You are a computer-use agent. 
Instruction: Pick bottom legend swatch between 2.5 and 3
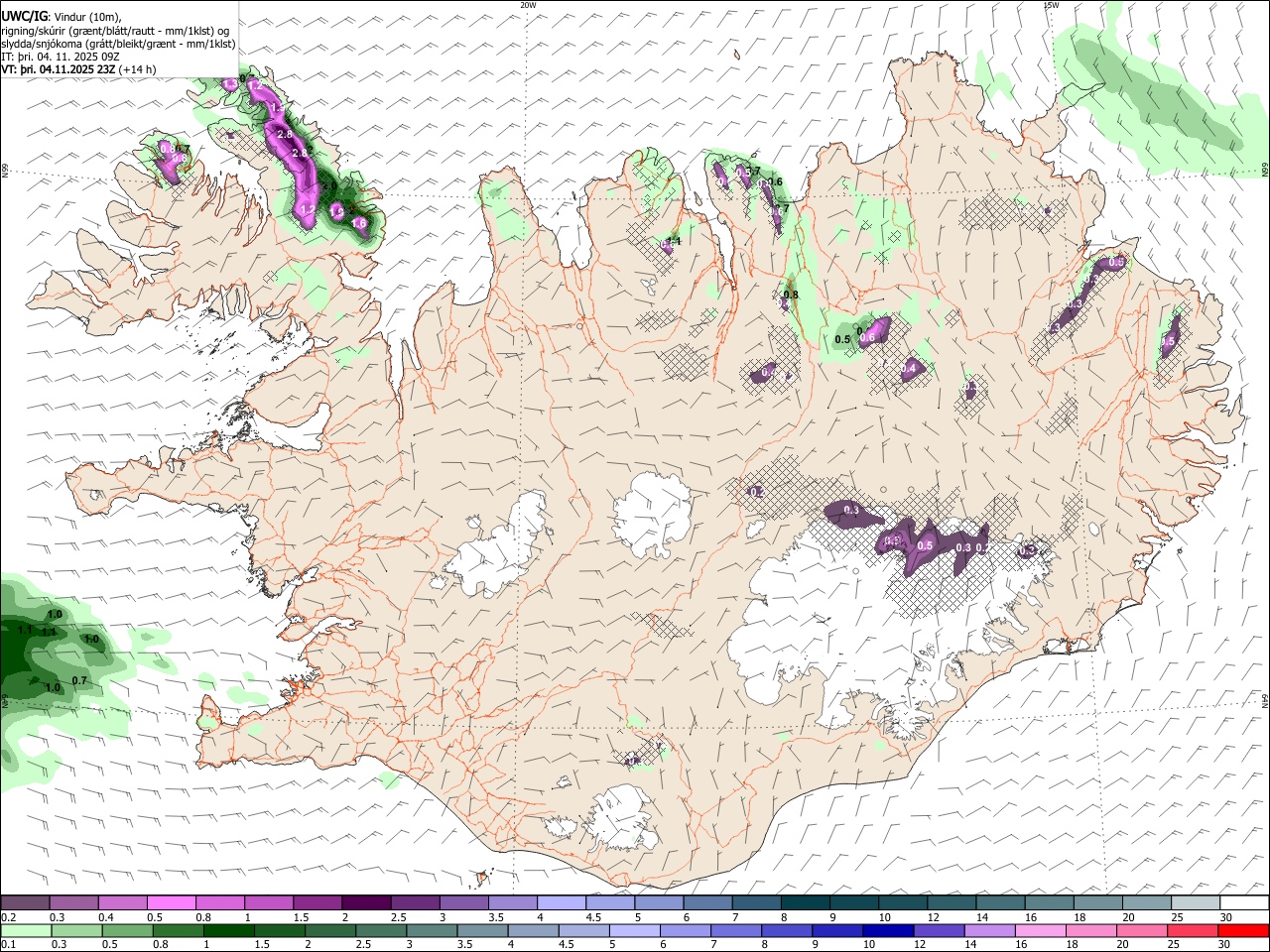381,930
